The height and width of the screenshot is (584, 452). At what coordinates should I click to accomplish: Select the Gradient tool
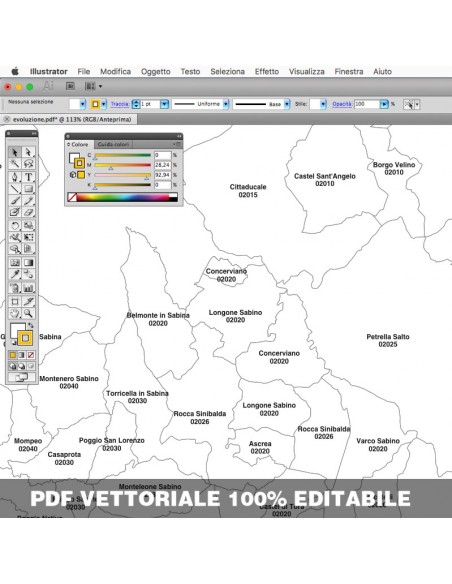(x=28, y=263)
